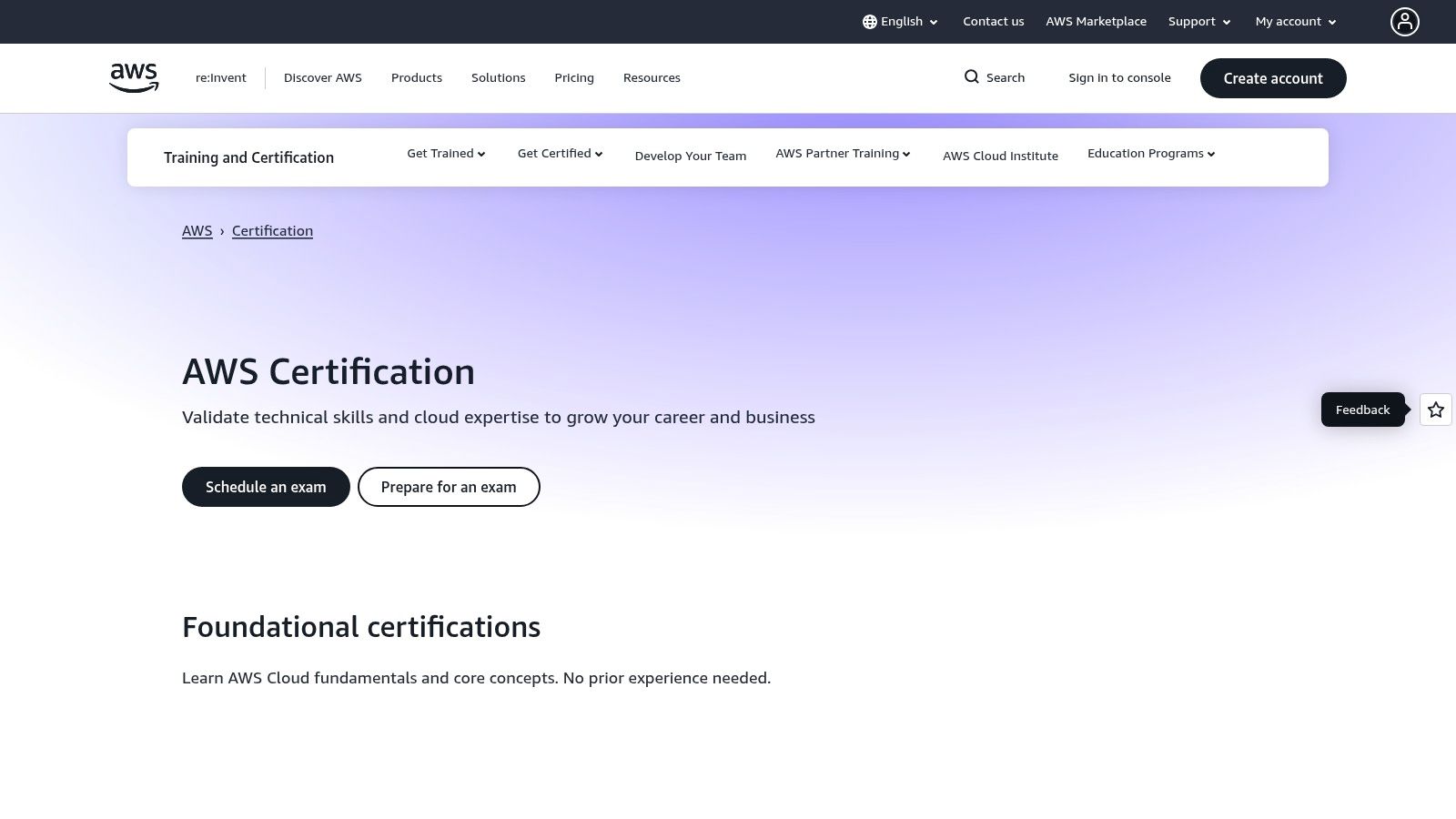Expand the Get Trained menu
This screenshot has width=1456, height=819.
pos(445,153)
